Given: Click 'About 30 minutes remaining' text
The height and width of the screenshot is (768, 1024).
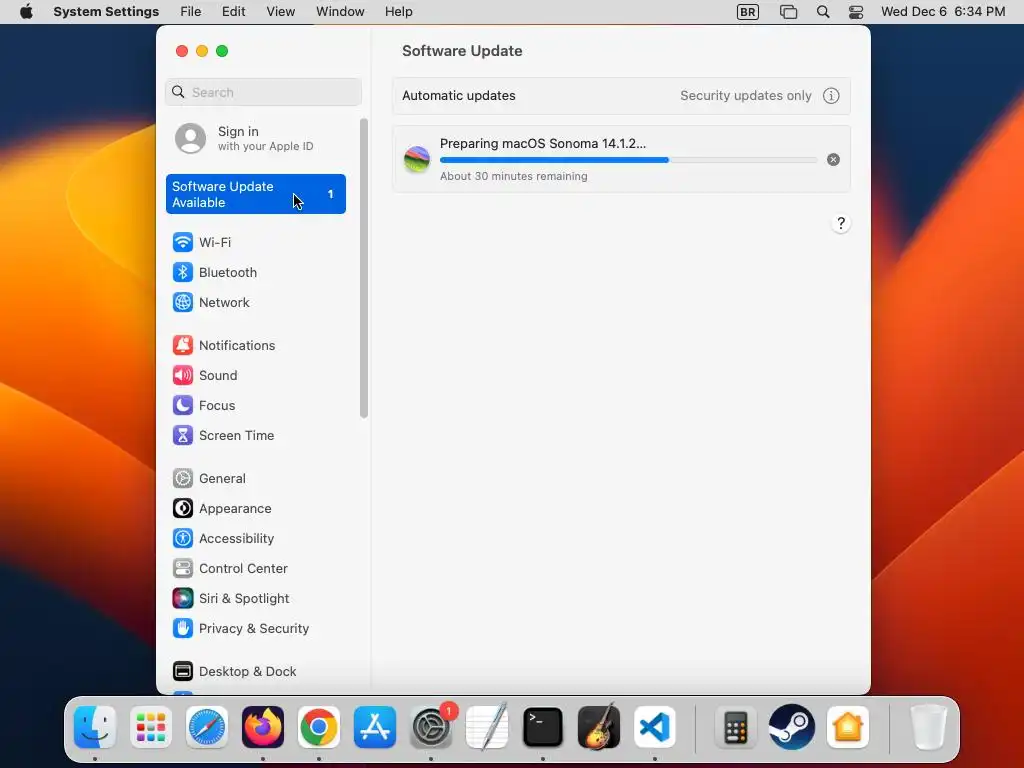Looking at the screenshot, I should click(x=513, y=176).
